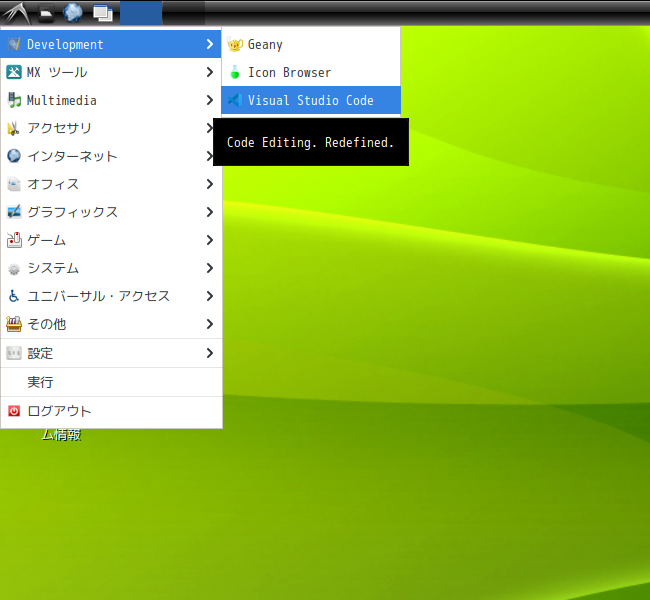This screenshot has width=650, height=600.
Task: Click the red ログアウト power icon
Action: coord(14,411)
